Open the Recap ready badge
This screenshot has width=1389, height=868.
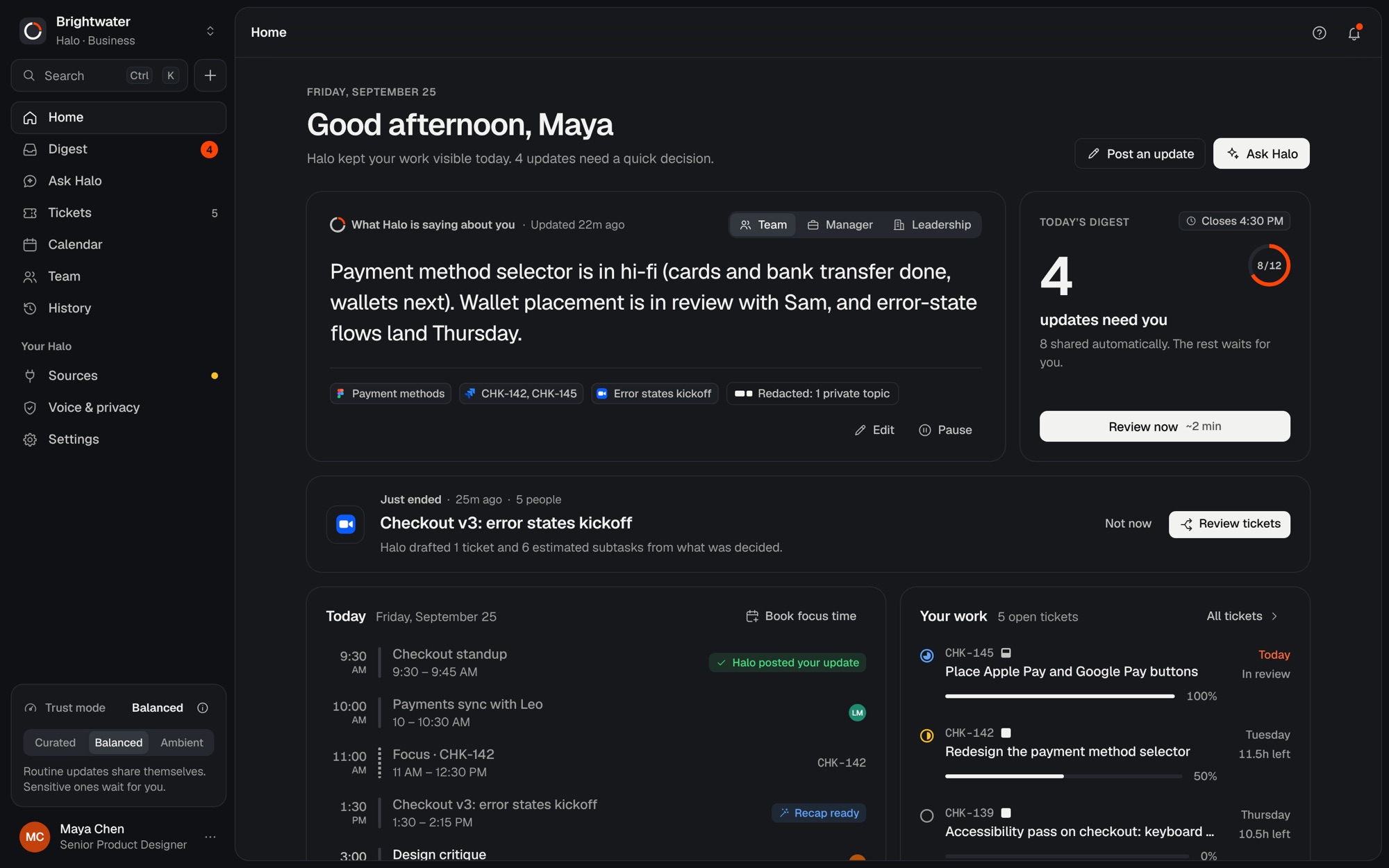tap(819, 813)
